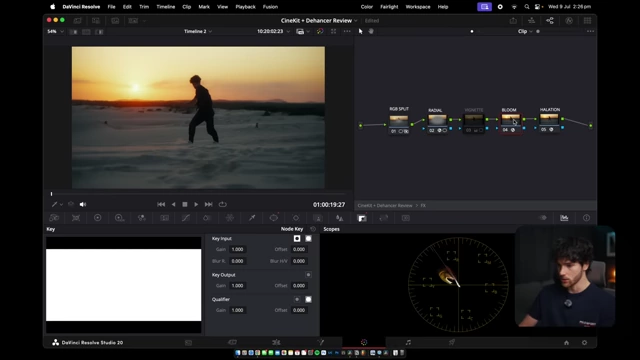Toggle bypass color grades icon
This screenshot has width=640, height=360.
pos(320,31)
